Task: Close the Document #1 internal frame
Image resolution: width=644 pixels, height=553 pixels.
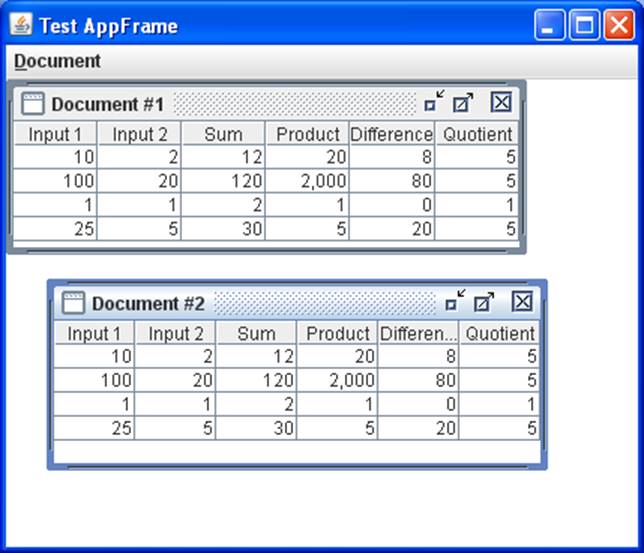Action: pyautogui.click(x=501, y=102)
